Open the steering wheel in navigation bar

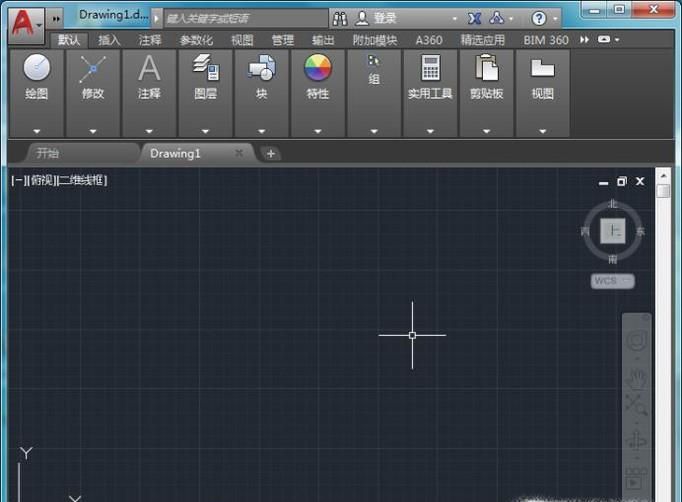click(637, 342)
